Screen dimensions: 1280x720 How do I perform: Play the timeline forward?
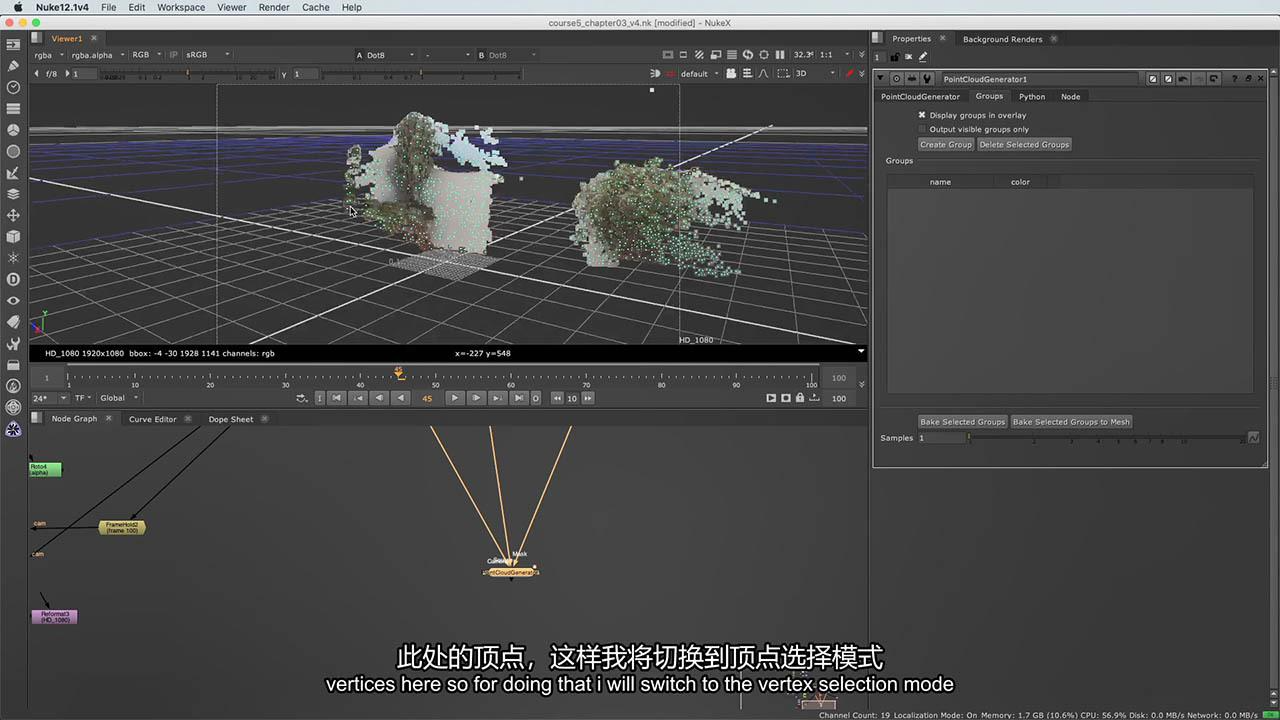coord(454,398)
